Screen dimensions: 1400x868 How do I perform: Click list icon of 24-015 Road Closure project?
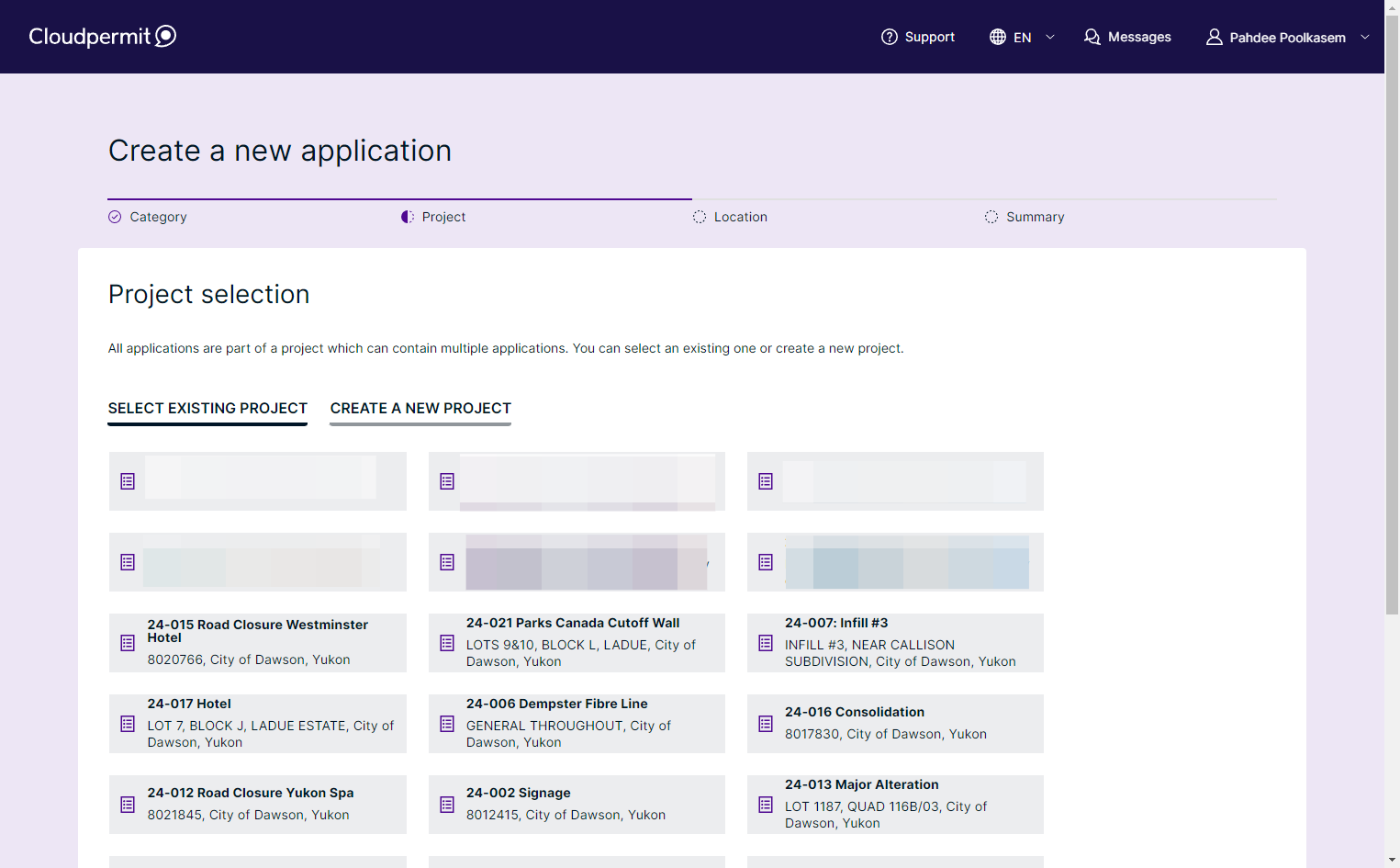click(128, 643)
